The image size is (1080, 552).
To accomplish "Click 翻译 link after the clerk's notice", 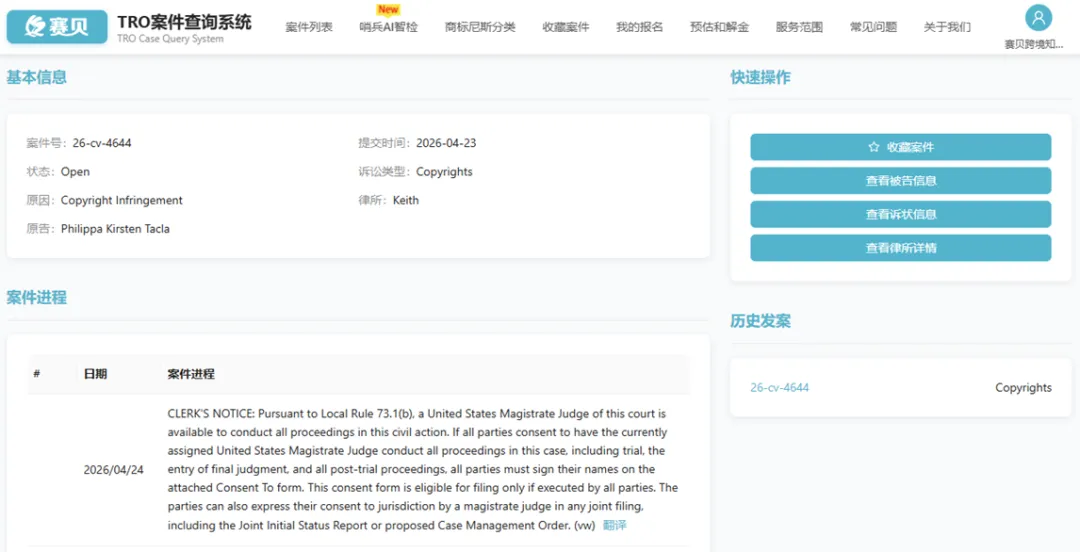I will point(615,525).
